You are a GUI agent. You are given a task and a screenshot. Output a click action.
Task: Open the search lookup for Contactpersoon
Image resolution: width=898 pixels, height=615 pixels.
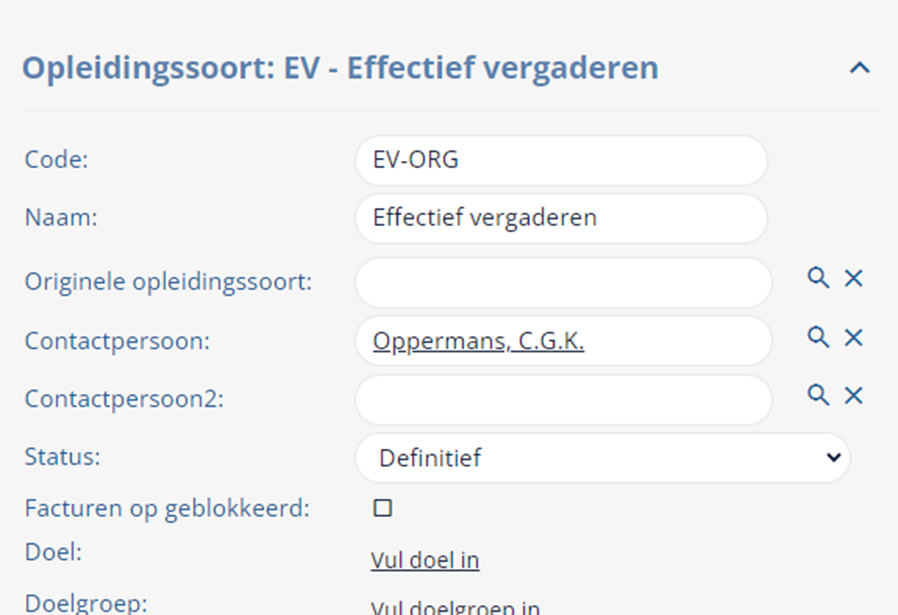818,337
